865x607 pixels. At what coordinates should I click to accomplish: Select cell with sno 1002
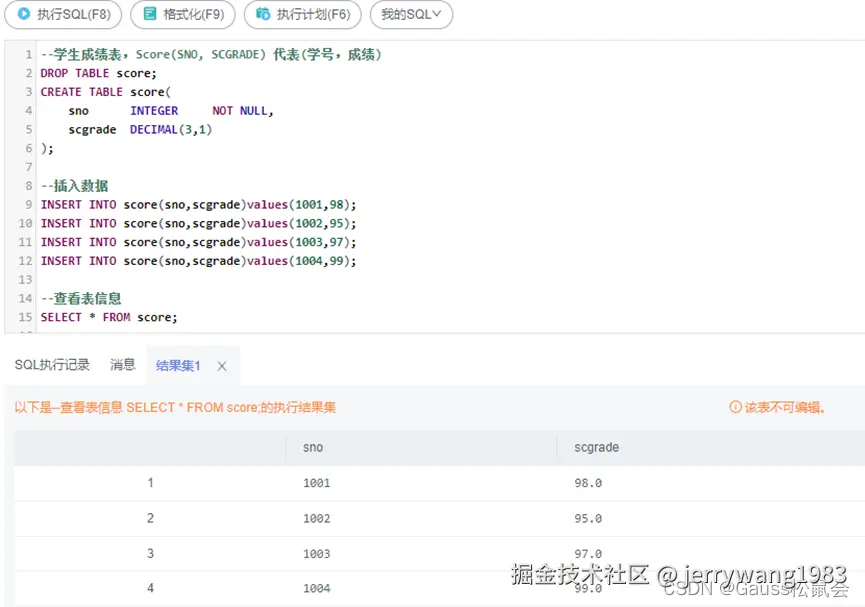click(317, 519)
